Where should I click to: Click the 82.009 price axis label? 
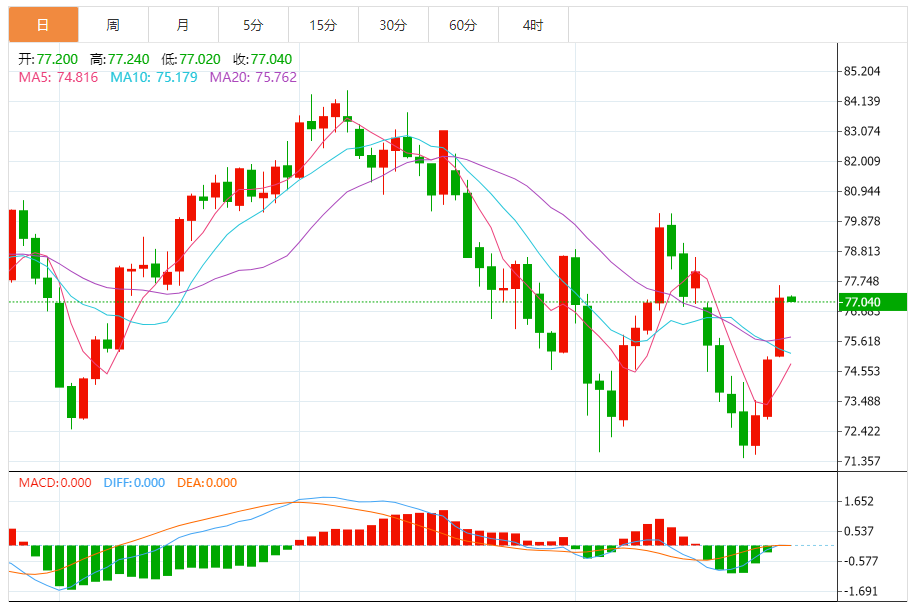(862, 161)
